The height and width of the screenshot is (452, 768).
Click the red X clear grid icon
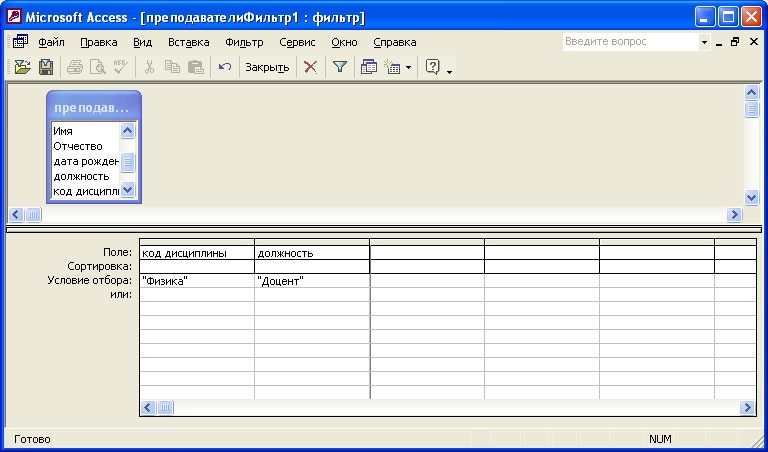(x=311, y=67)
